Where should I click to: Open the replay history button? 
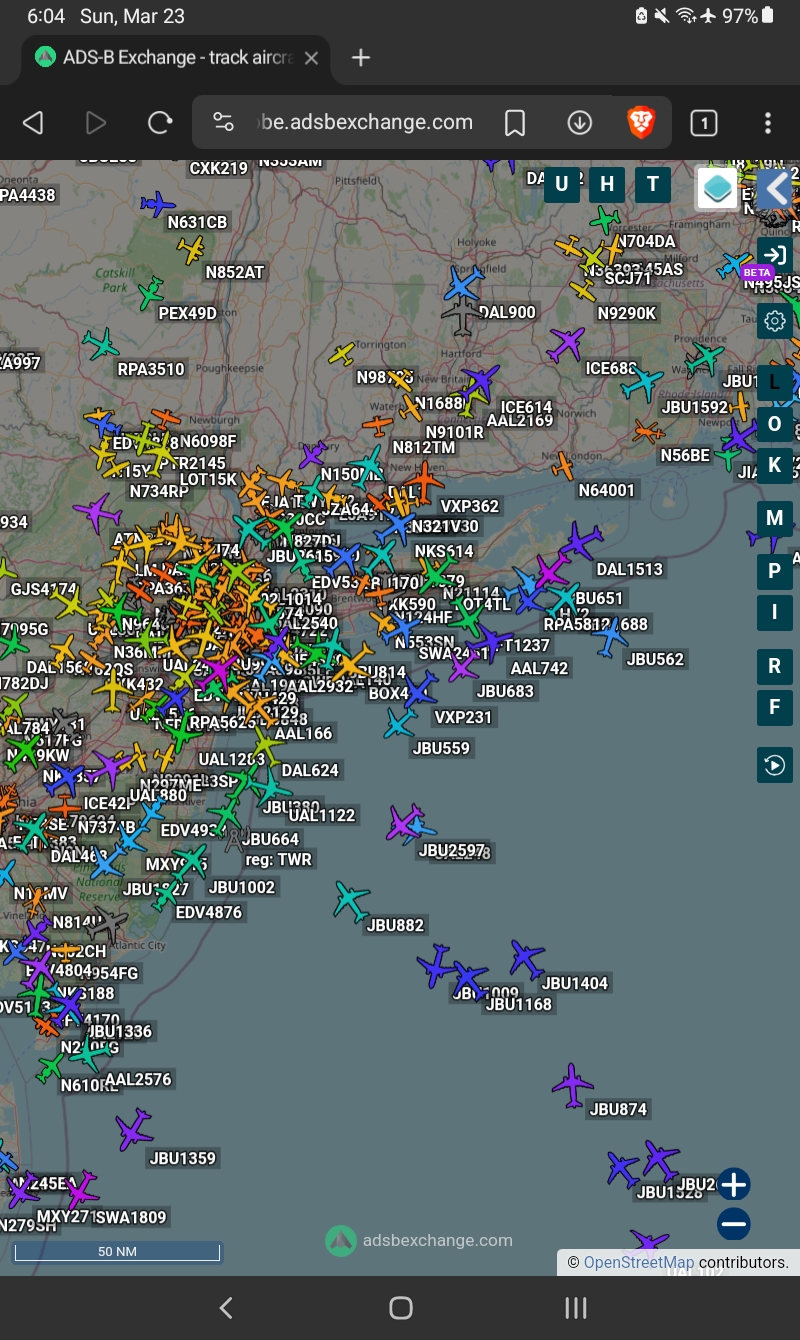click(x=775, y=765)
